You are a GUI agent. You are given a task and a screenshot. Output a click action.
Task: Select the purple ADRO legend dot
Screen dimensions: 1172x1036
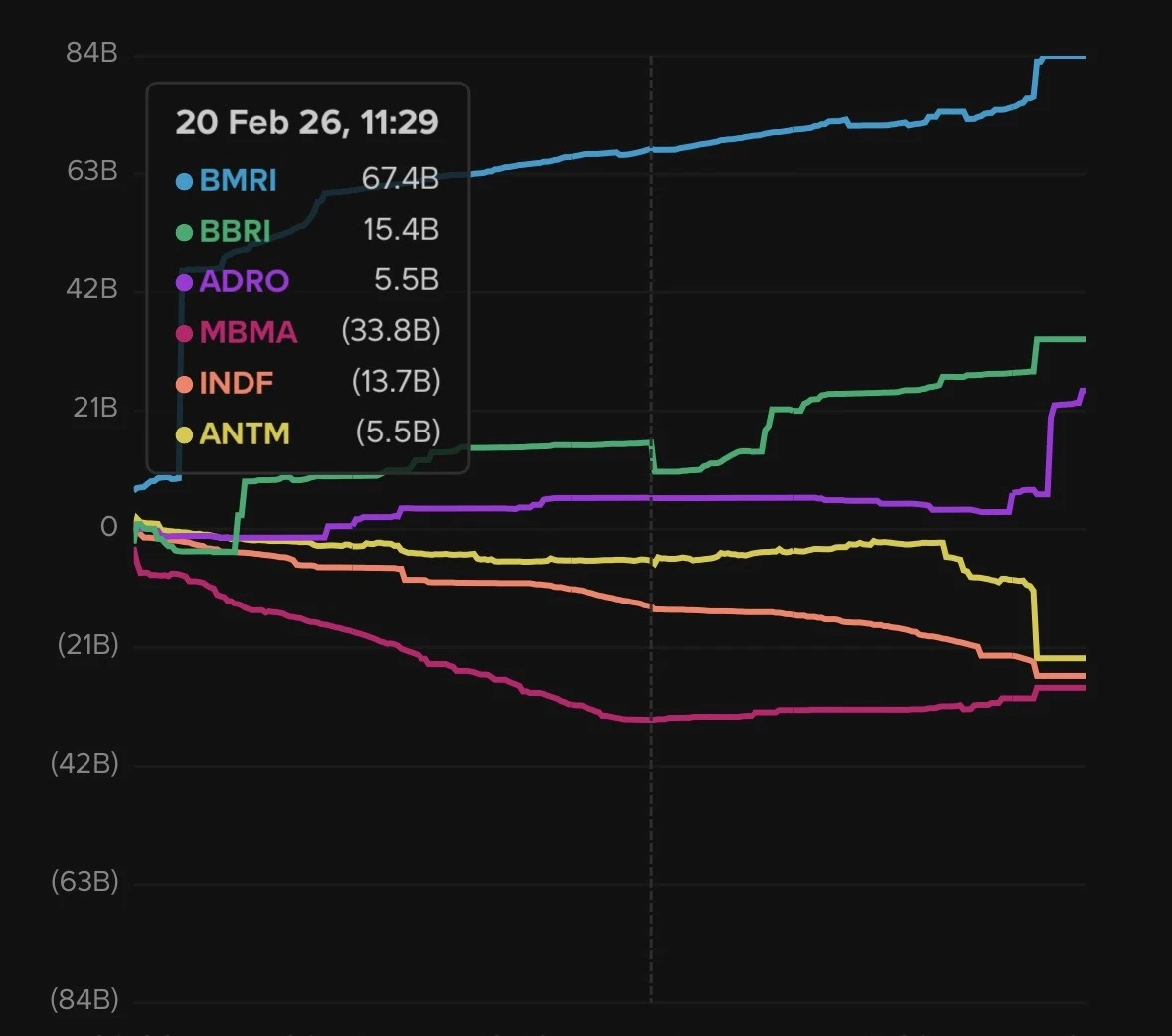click(184, 282)
